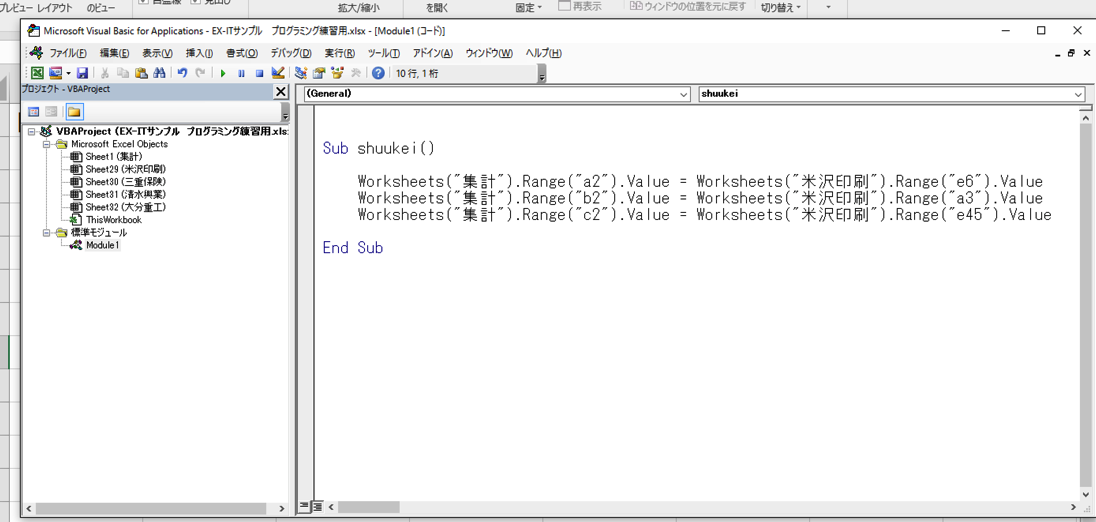
Task: Open the デバッグ(D) menu
Action: [291, 53]
